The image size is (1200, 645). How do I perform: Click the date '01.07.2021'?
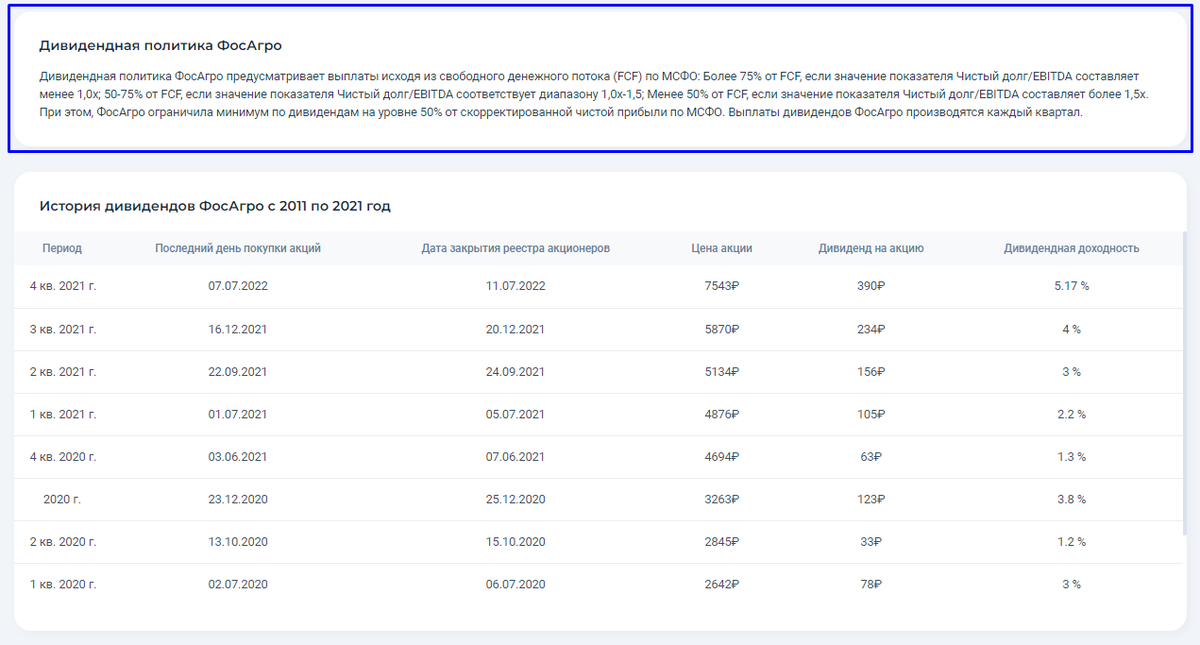(238, 414)
